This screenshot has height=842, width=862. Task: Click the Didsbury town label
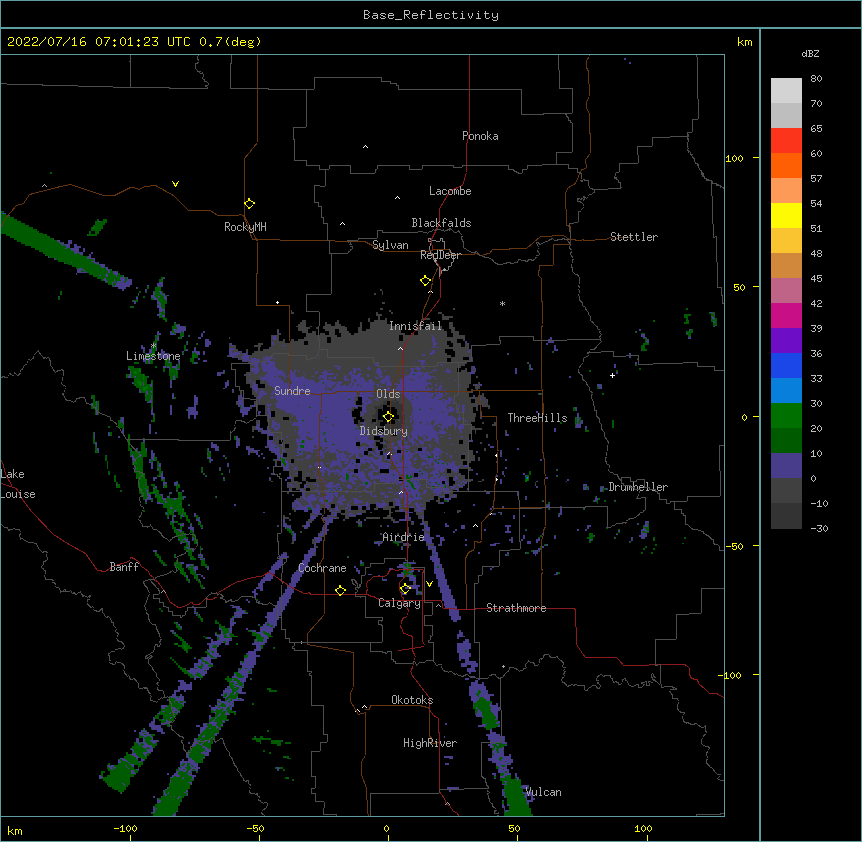[x=384, y=431]
